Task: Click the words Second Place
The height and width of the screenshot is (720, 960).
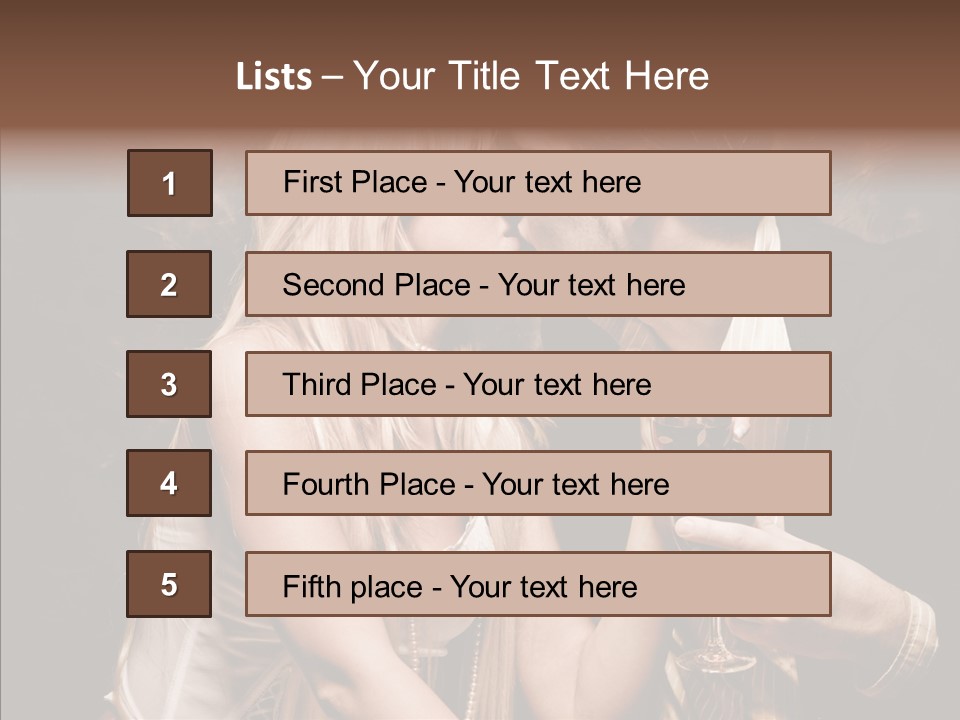Action: (377, 285)
